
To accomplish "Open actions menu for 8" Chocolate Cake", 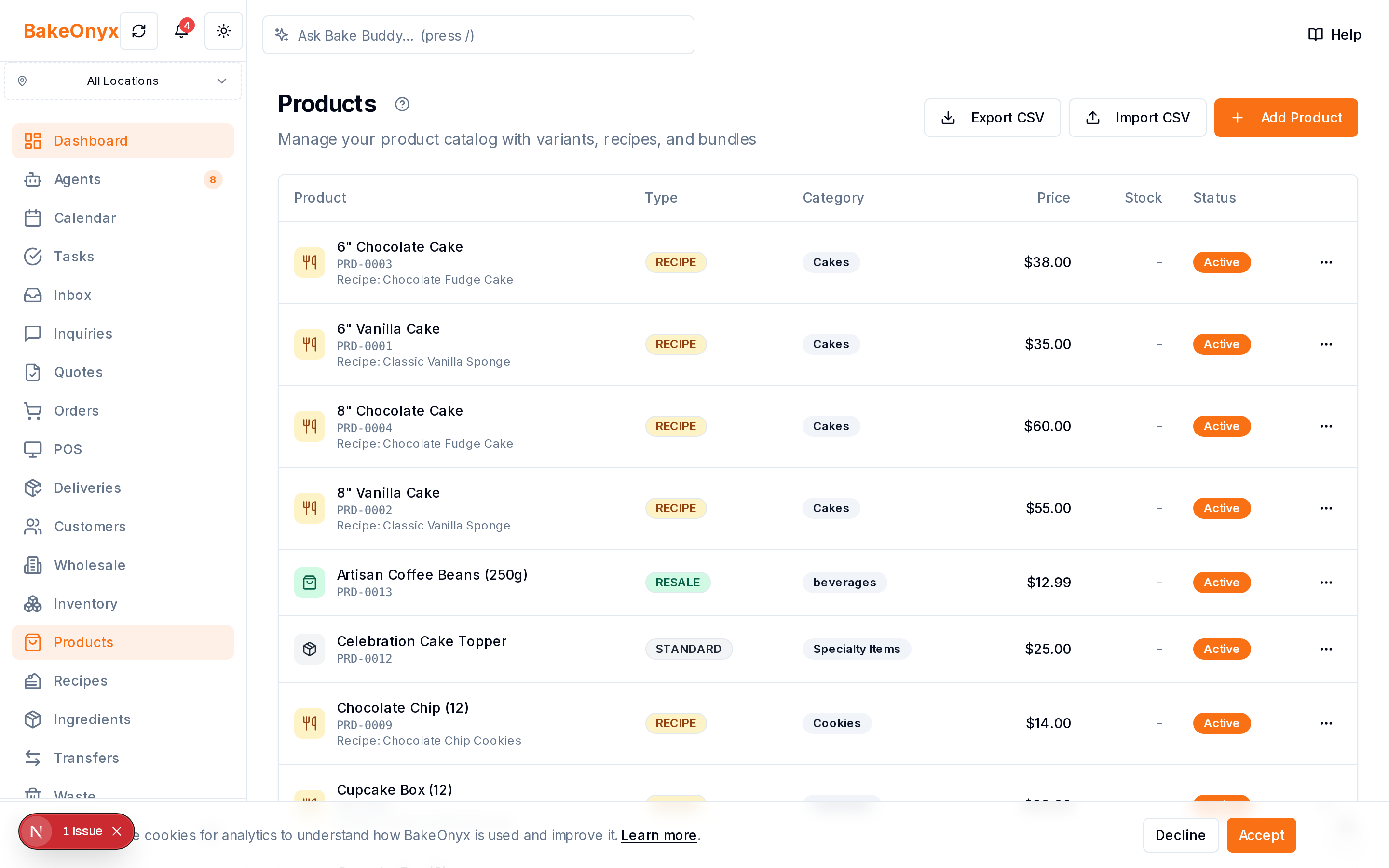I will (1326, 427).
